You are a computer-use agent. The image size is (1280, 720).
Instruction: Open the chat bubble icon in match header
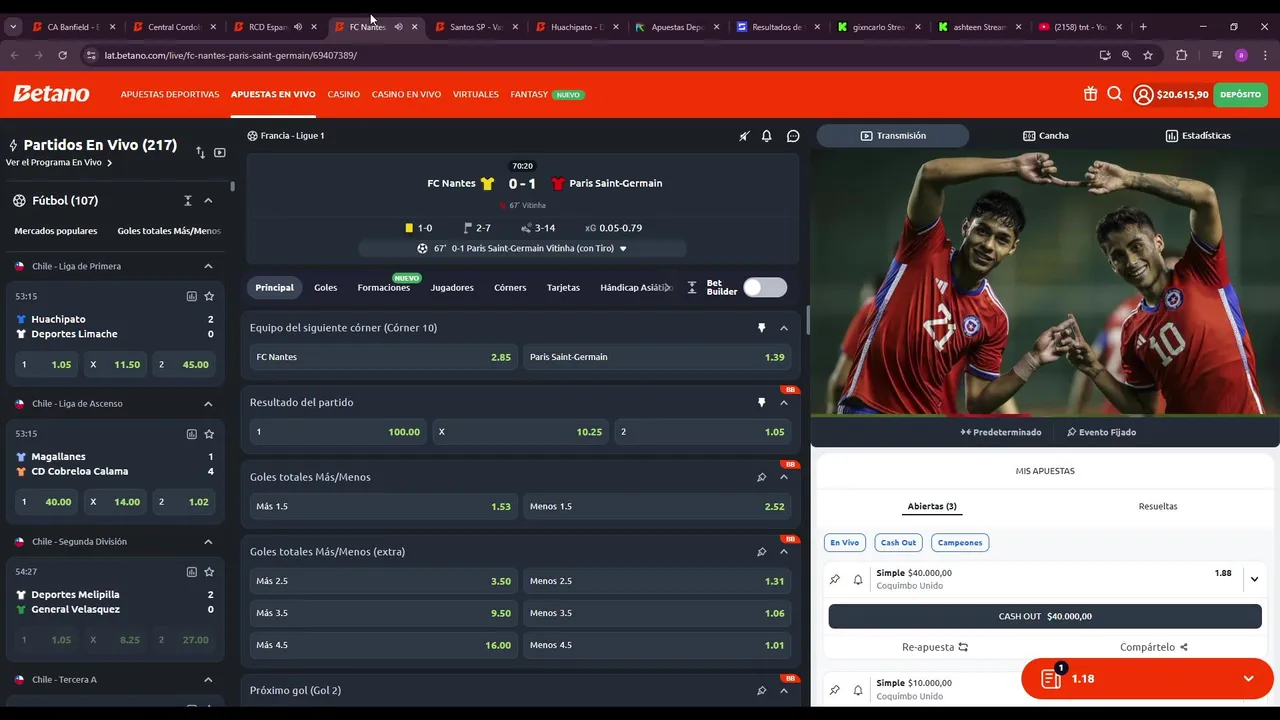click(x=793, y=136)
